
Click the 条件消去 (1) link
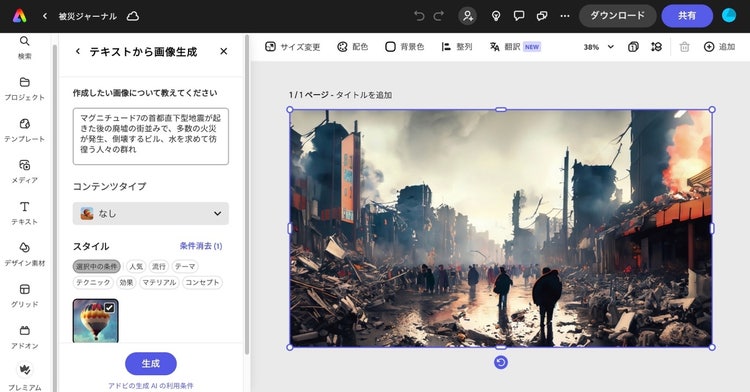point(201,246)
